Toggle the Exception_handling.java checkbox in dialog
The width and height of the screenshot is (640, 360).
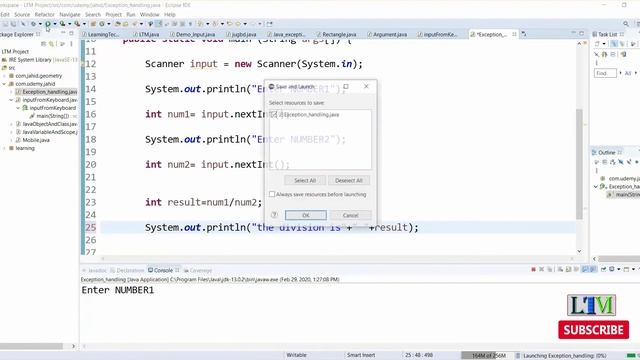(274, 115)
